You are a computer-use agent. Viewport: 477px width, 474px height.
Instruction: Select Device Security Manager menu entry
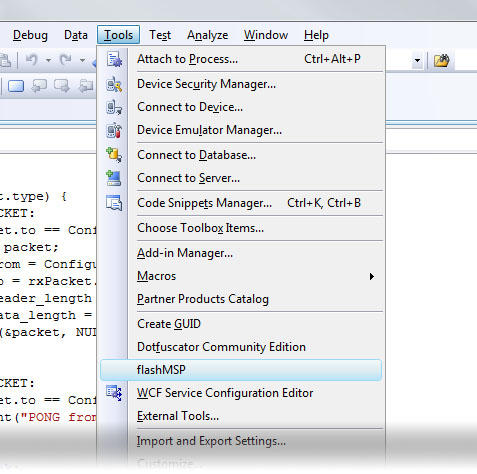241,84
